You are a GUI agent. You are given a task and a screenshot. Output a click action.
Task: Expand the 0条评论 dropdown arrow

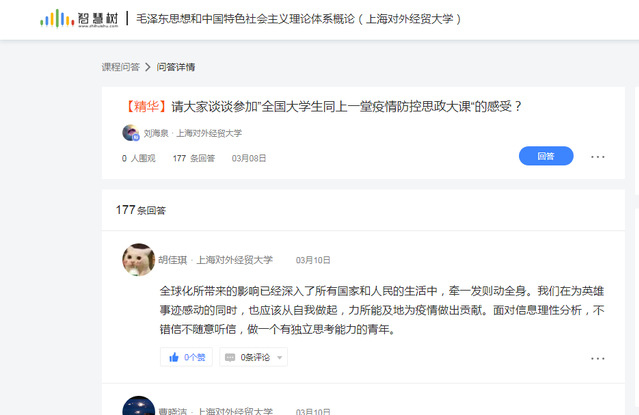click(x=280, y=358)
